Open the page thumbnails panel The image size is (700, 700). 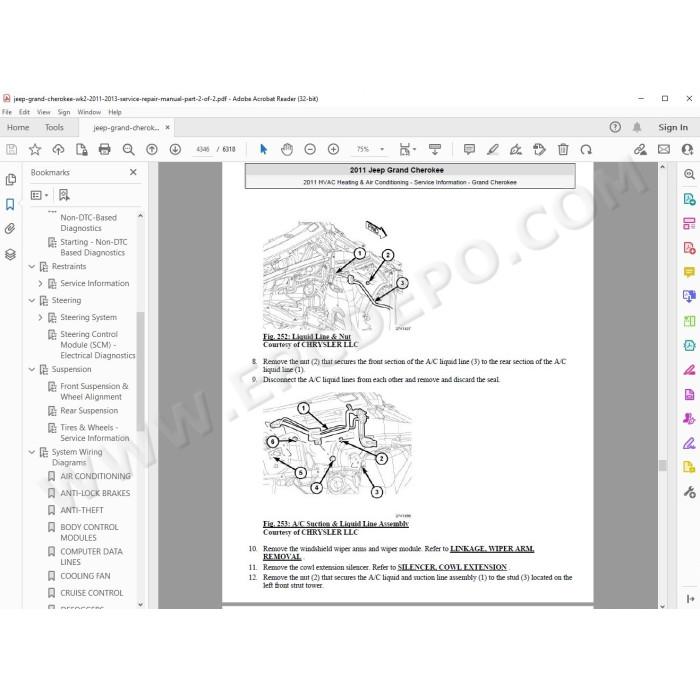click(11, 179)
